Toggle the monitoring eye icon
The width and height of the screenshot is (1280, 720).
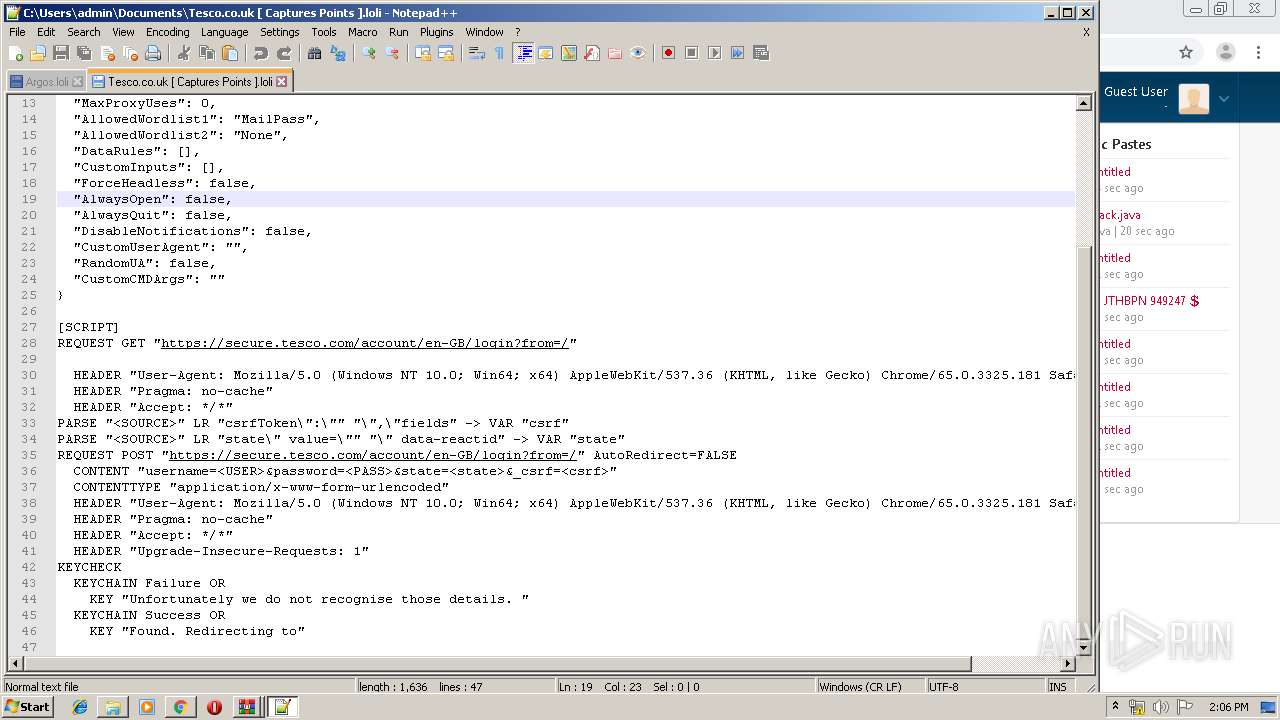click(638, 53)
